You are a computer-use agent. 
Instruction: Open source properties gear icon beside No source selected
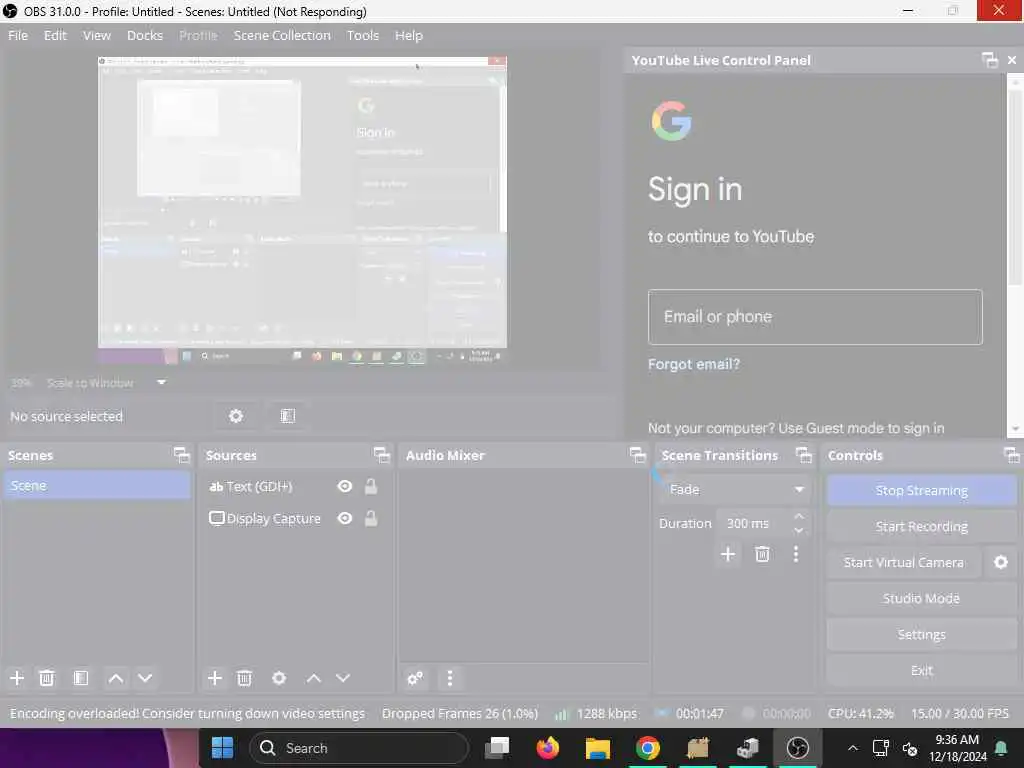coord(236,416)
